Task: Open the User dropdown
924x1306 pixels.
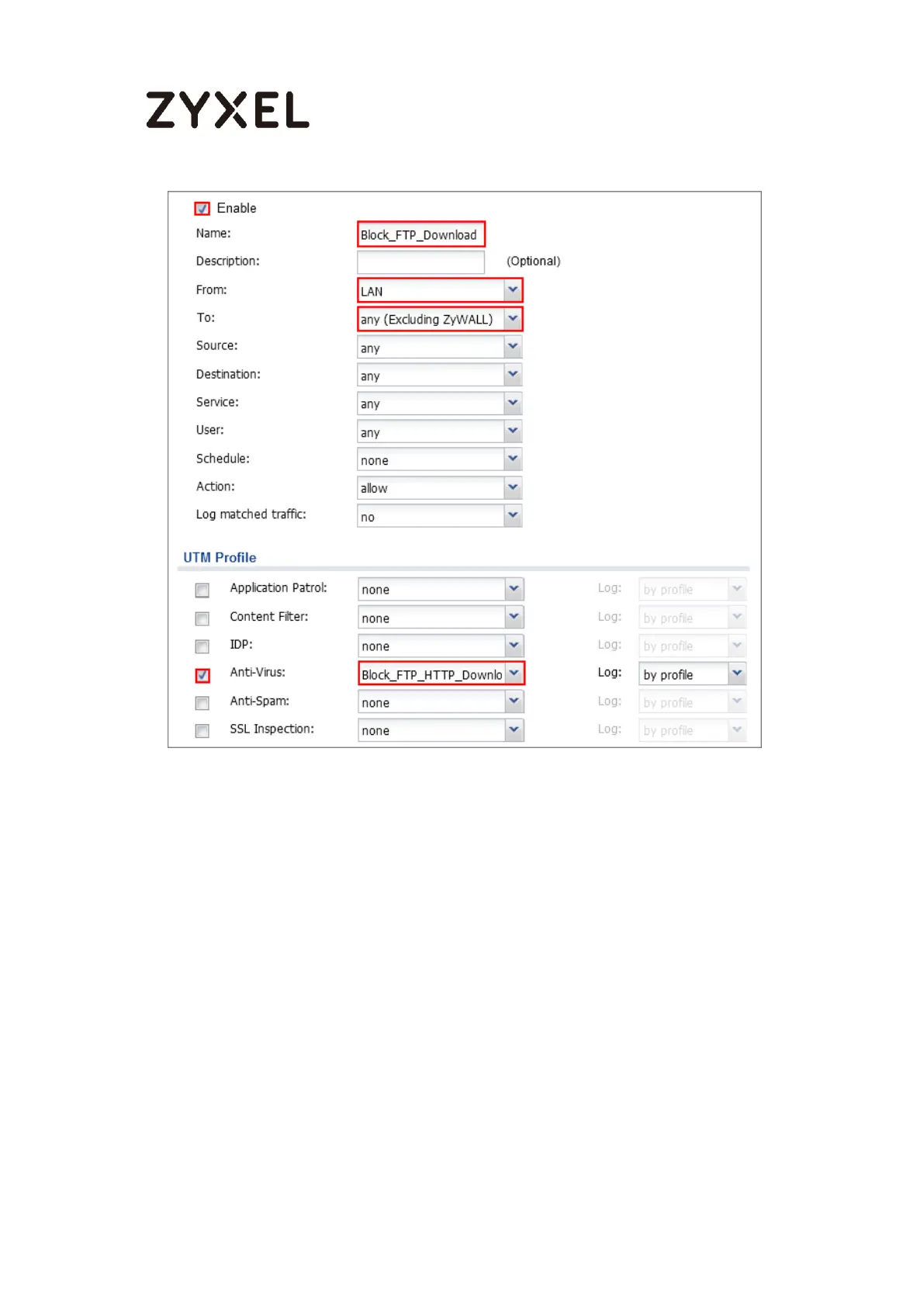Action: [440, 431]
